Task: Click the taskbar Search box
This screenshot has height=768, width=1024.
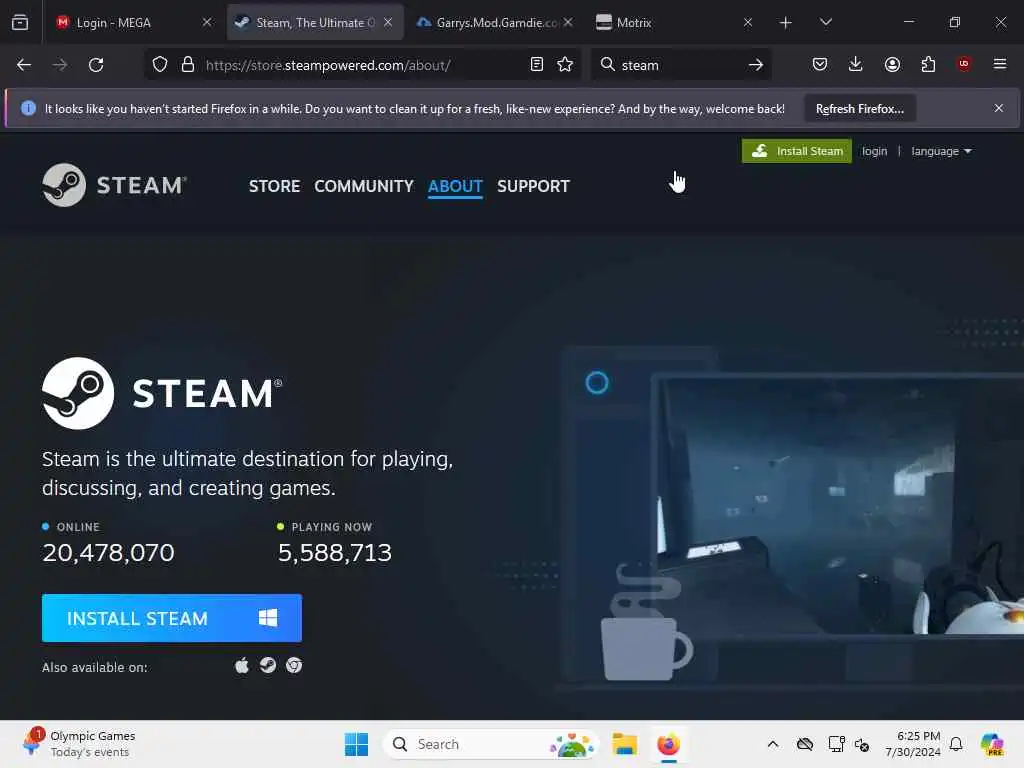Action: tap(490, 744)
